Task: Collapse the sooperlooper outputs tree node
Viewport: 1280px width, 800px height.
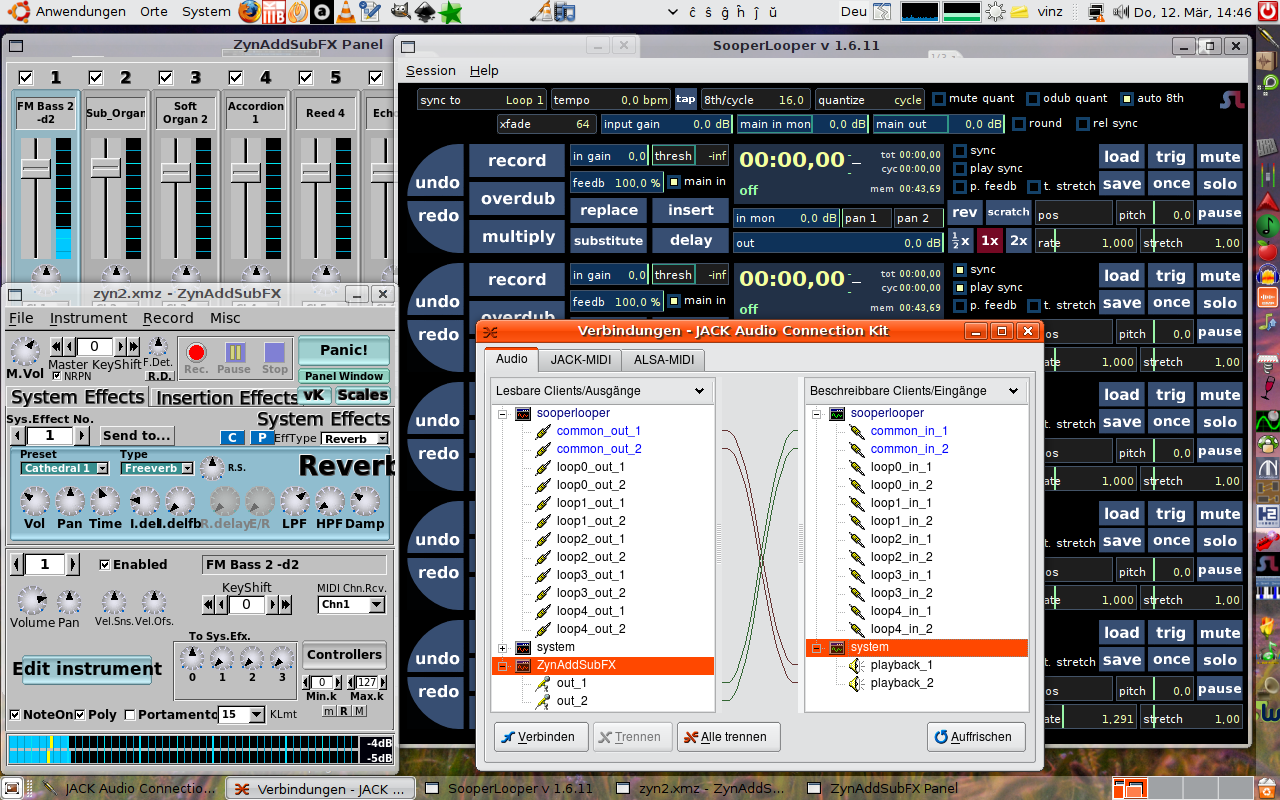Action: click(502, 413)
